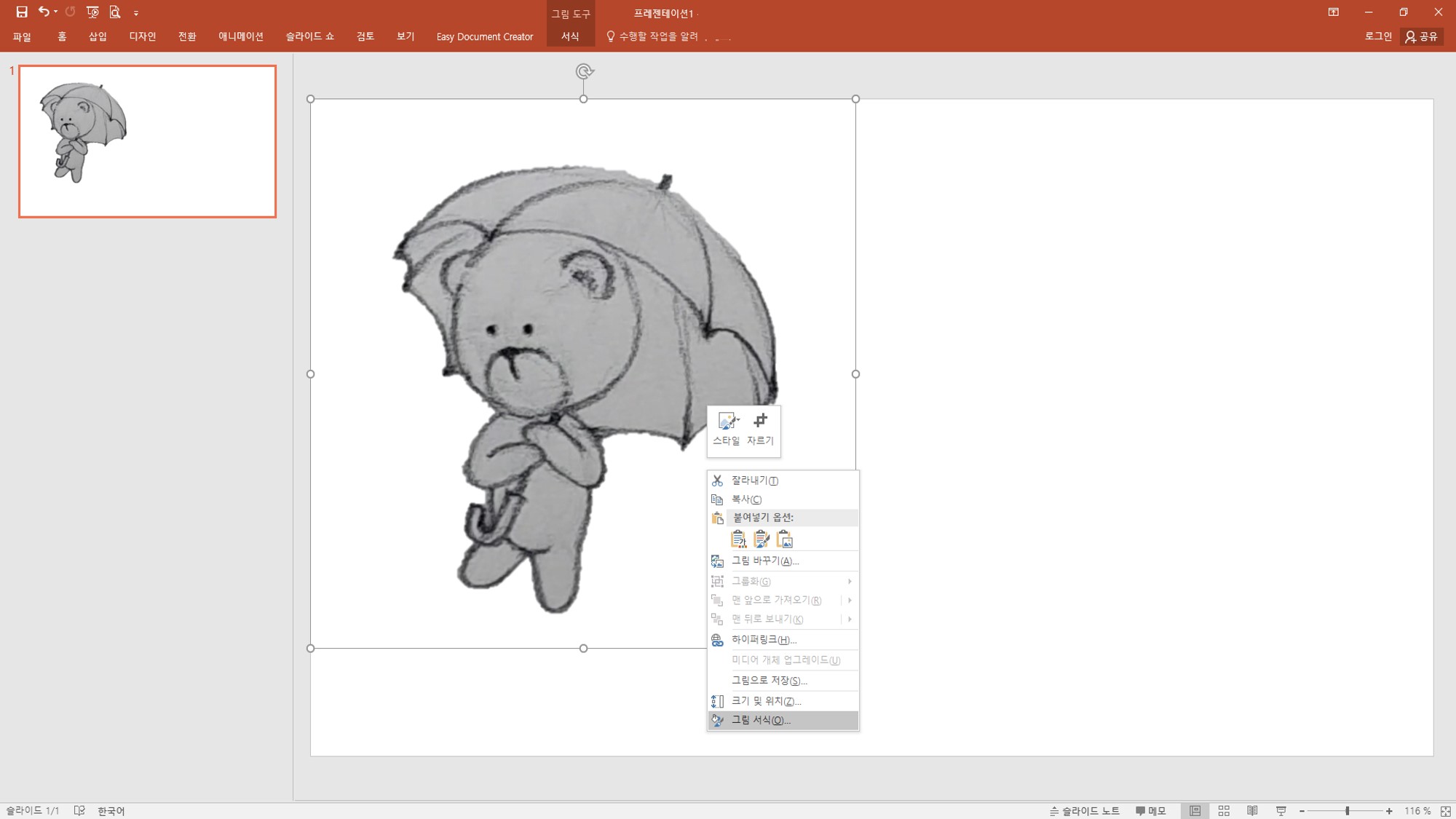Switch to the 삽입 ribbon tab
The width and height of the screenshot is (1456, 819).
98,36
